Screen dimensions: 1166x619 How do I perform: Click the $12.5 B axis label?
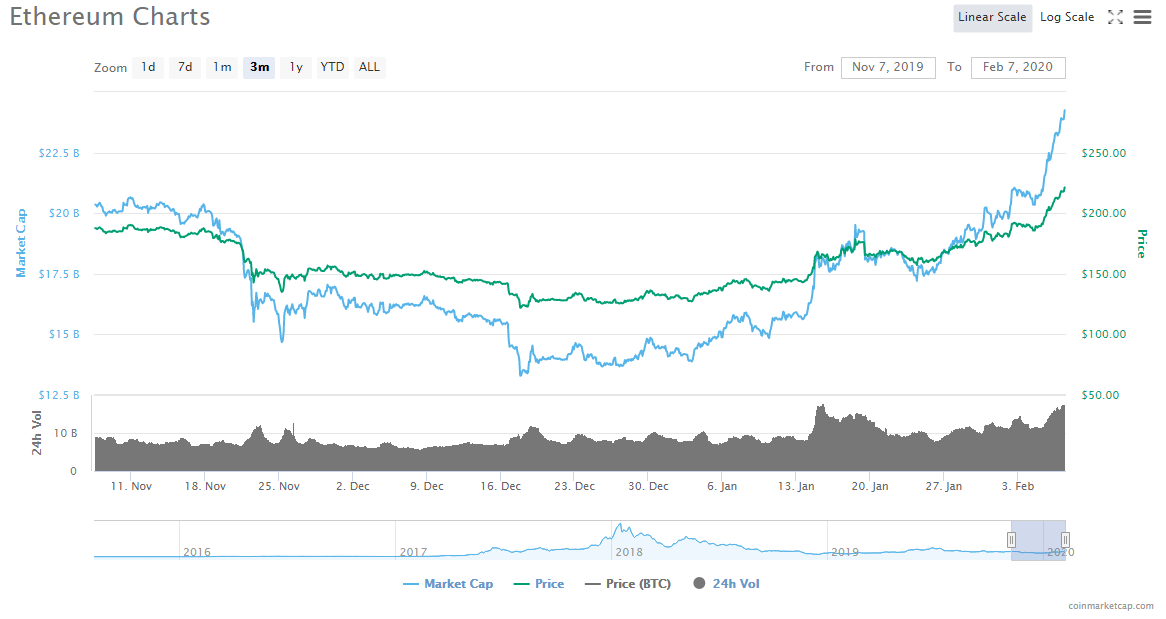click(x=59, y=395)
